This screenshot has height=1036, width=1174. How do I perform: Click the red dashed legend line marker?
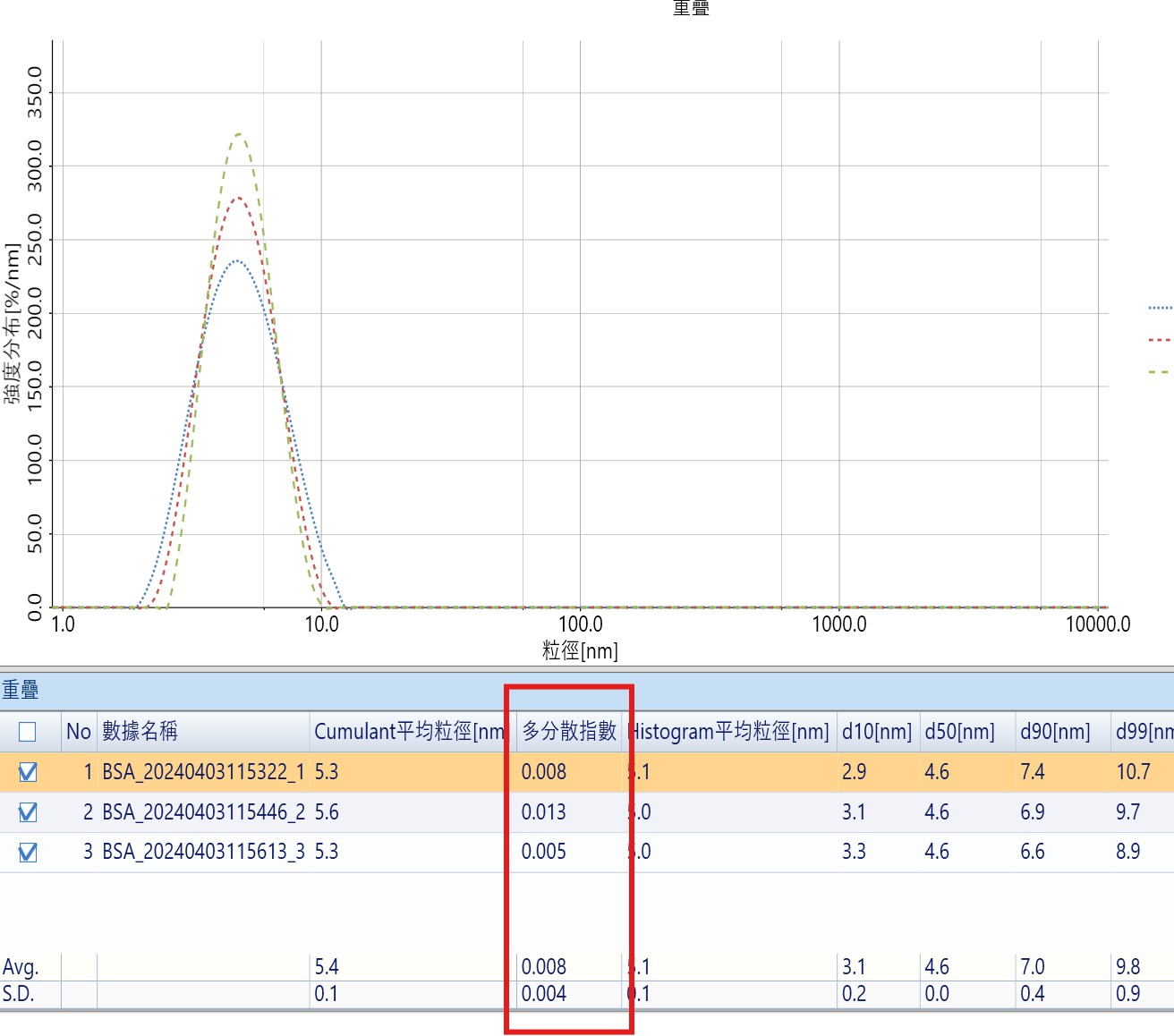(x=1160, y=340)
